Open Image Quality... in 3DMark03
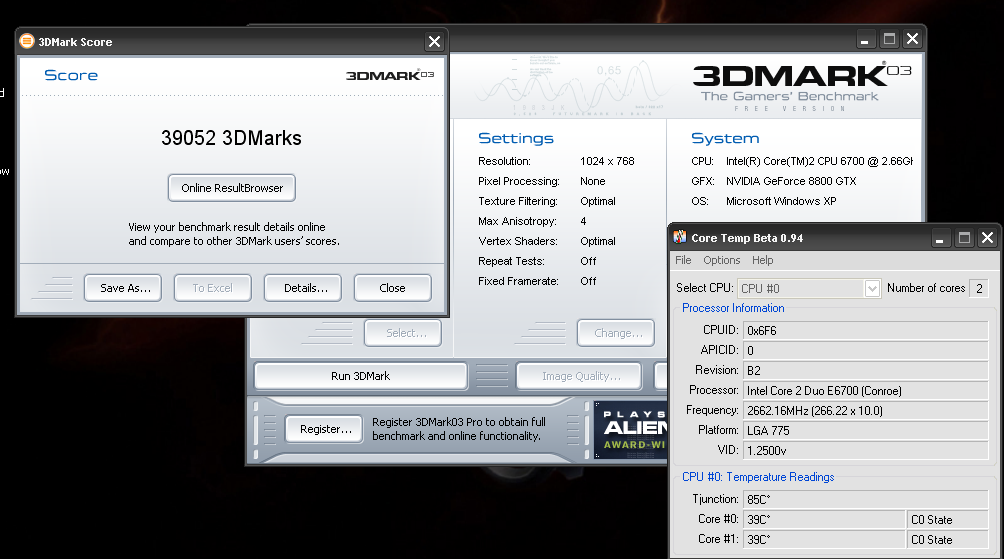The width and height of the screenshot is (1004, 559). click(x=579, y=376)
